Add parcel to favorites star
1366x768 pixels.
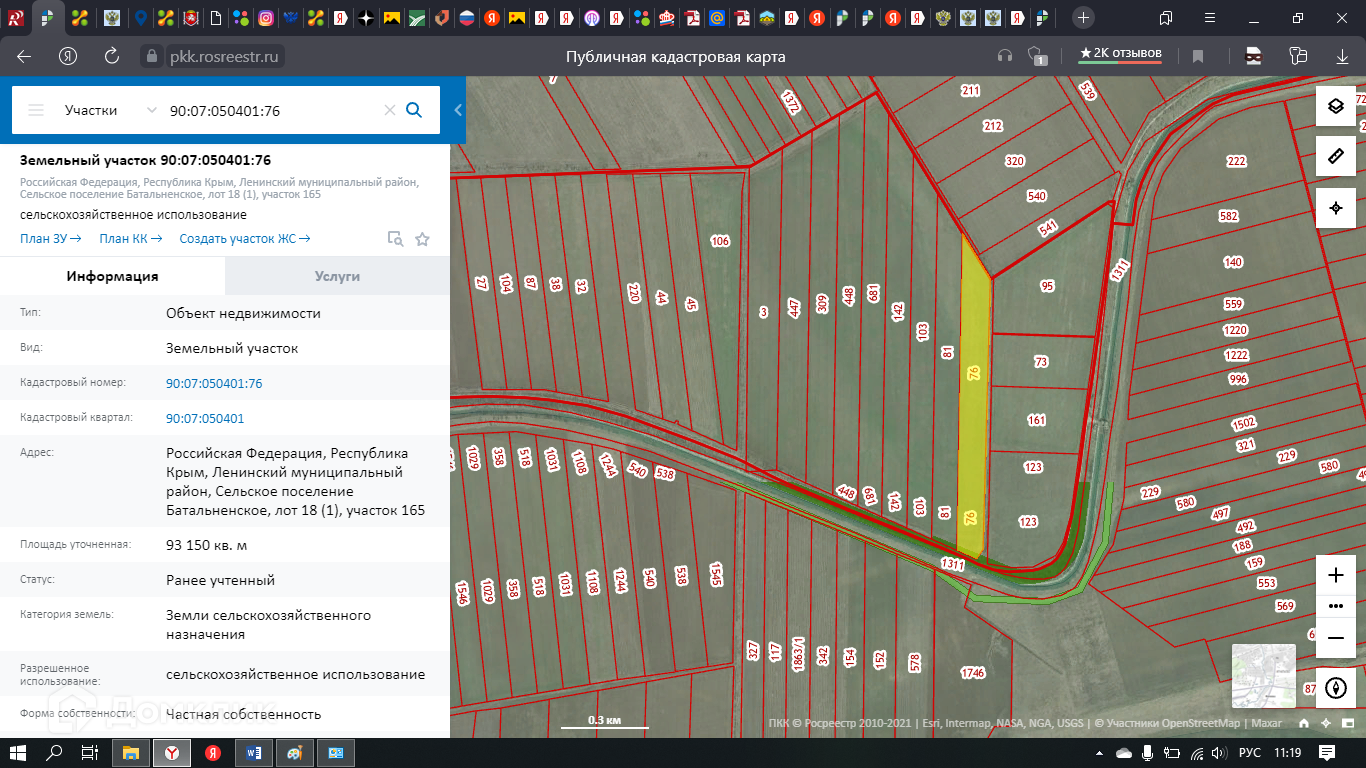click(x=422, y=239)
